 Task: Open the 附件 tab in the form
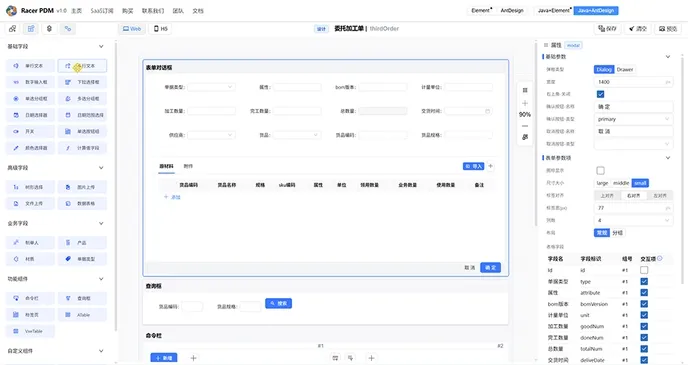188,166
